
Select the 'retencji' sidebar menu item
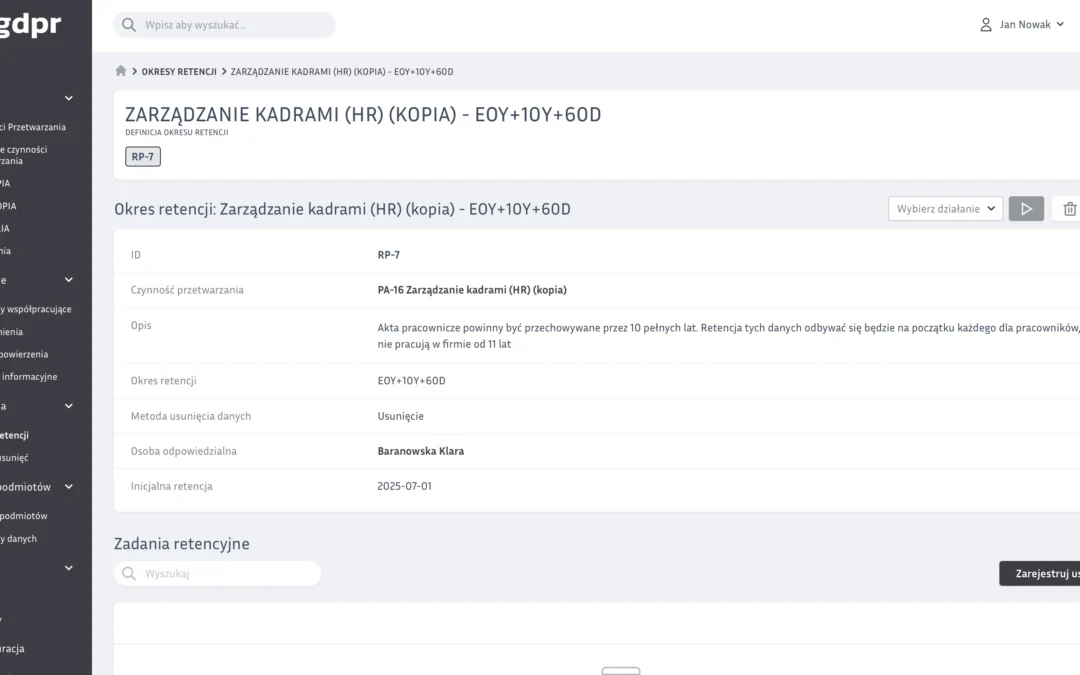click(x=15, y=435)
